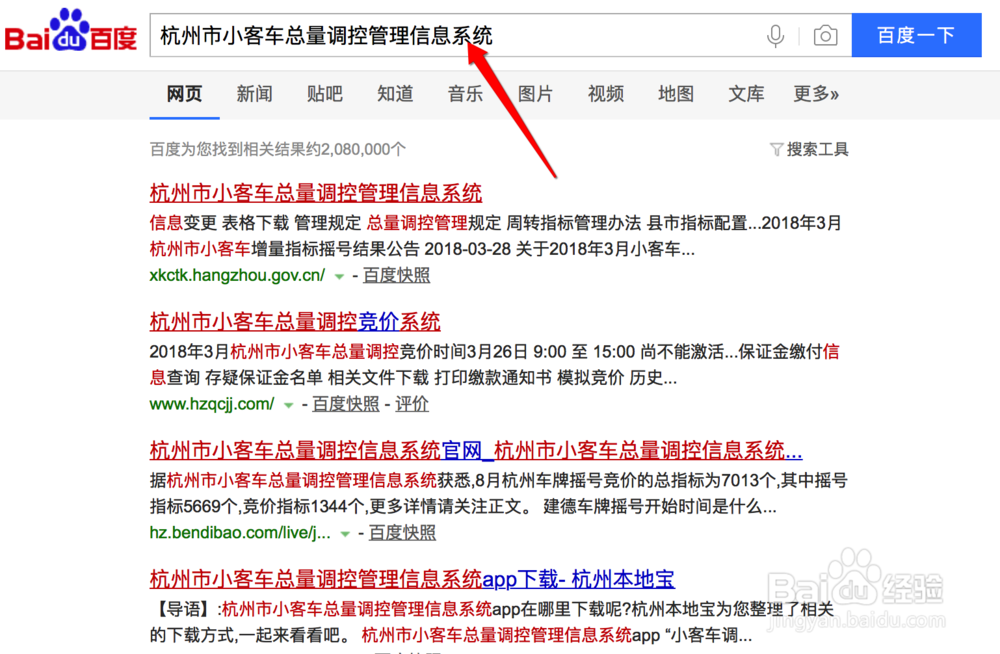Switch to the 新闻 tab

254,94
